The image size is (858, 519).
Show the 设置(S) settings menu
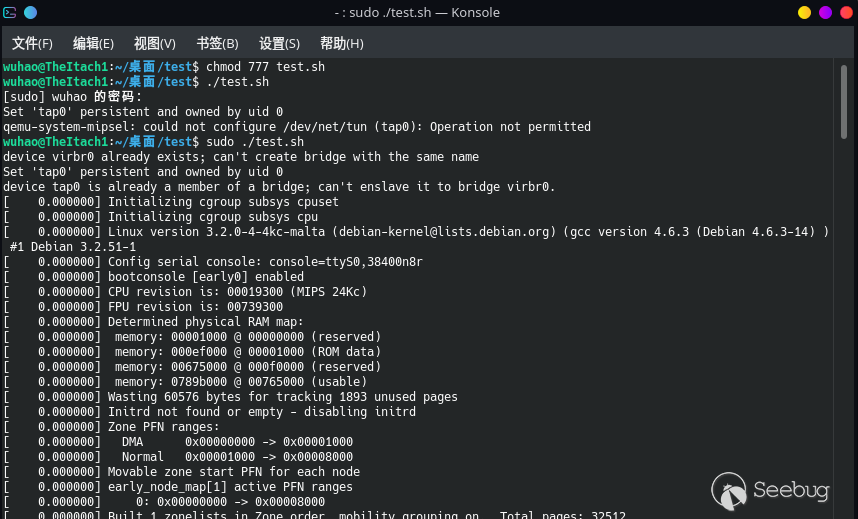click(x=279, y=44)
